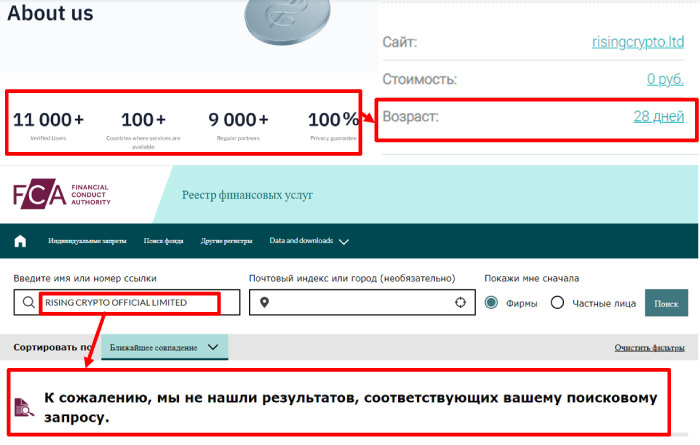
Task: Click the 9 000+ Regular partners stat
Action: pyautogui.click(x=238, y=125)
